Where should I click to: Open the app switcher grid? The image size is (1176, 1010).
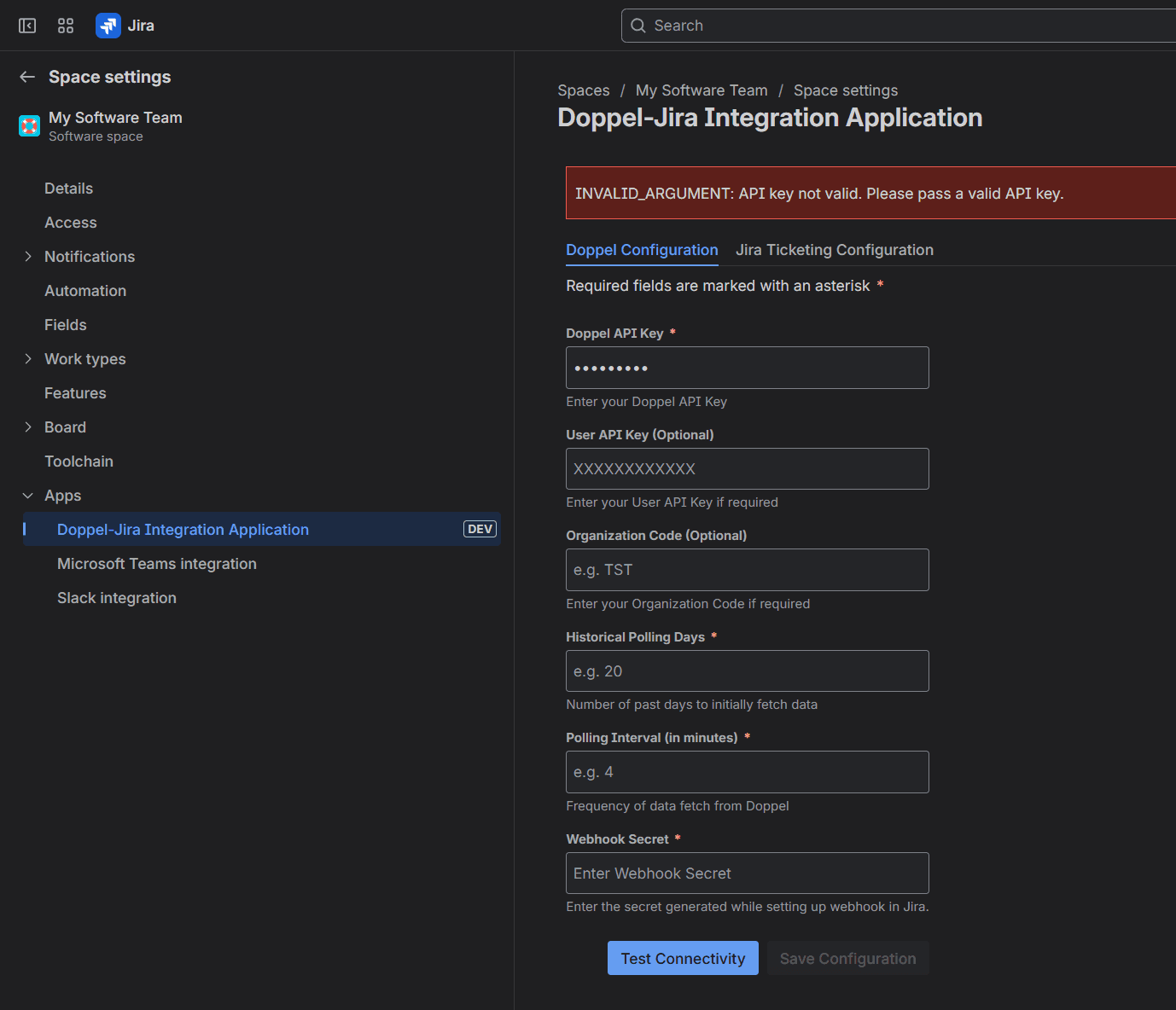tap(65, 25)
